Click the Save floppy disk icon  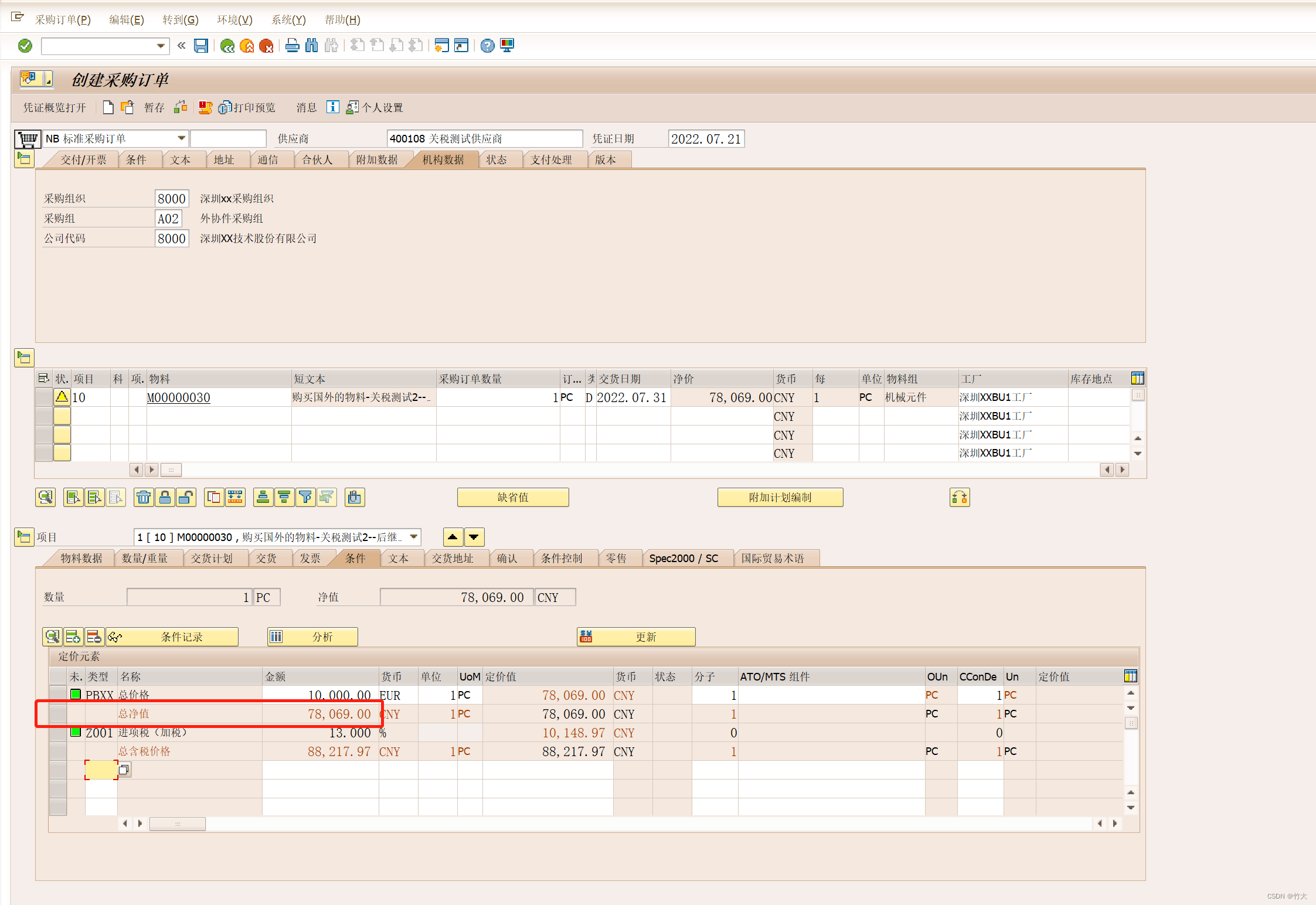pyautogui.click(x=201, y=46)
